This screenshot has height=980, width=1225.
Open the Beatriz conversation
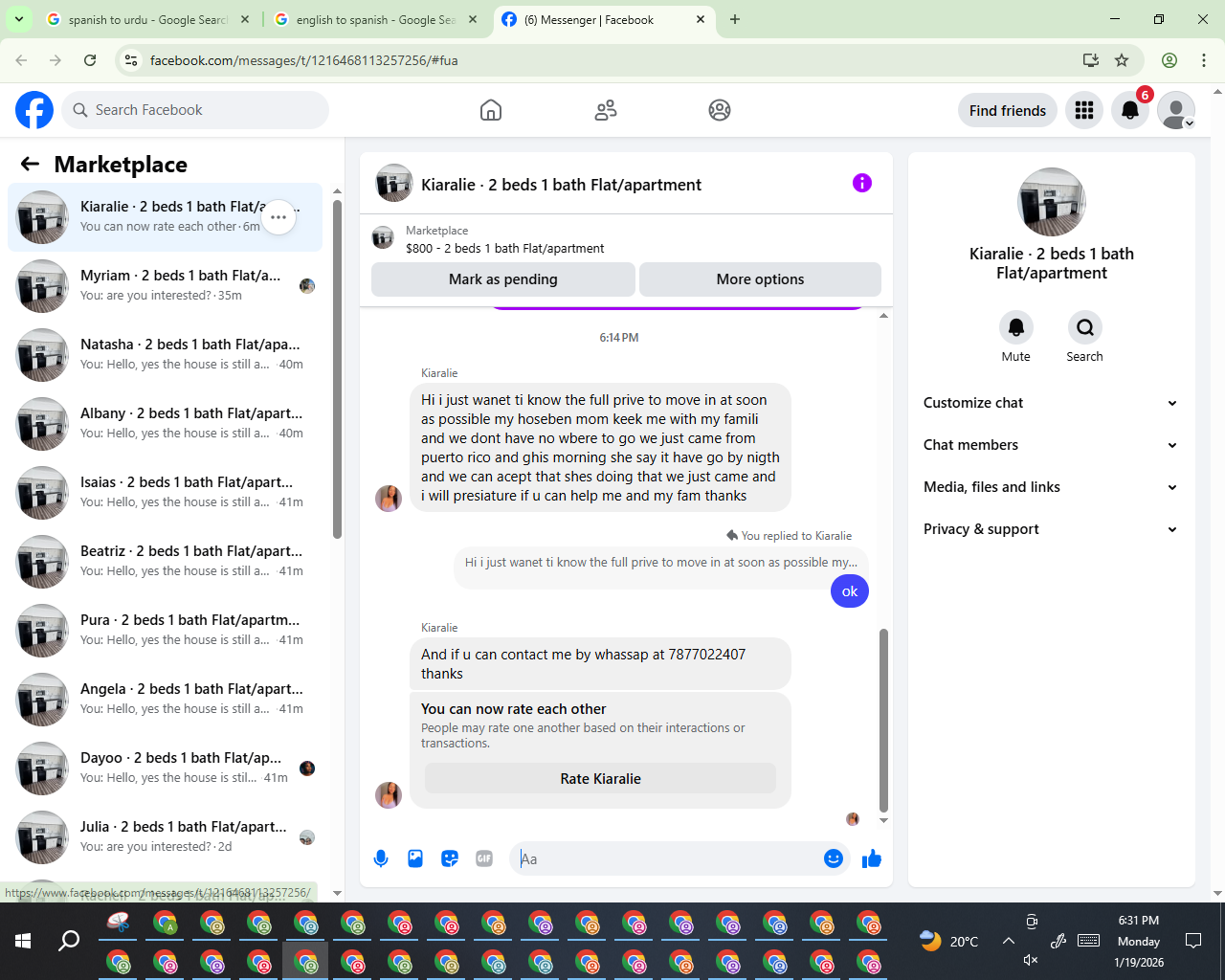[x=165, y=561]
